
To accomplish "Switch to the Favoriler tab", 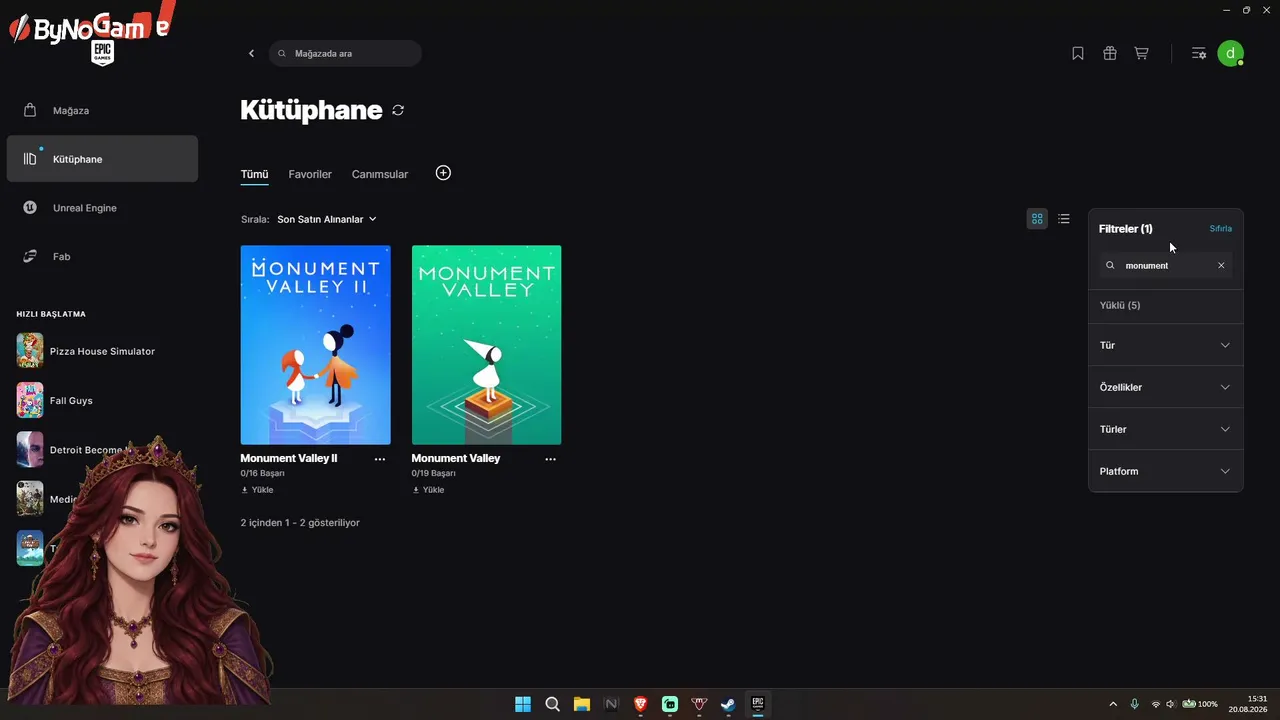I will [310, 174].
